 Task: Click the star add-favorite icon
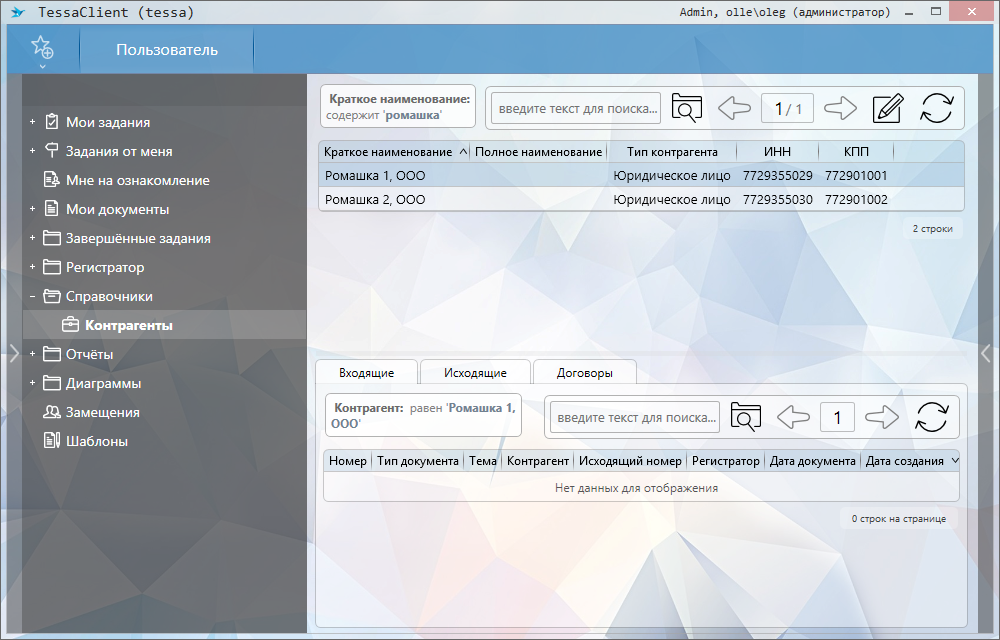(41, 48)
